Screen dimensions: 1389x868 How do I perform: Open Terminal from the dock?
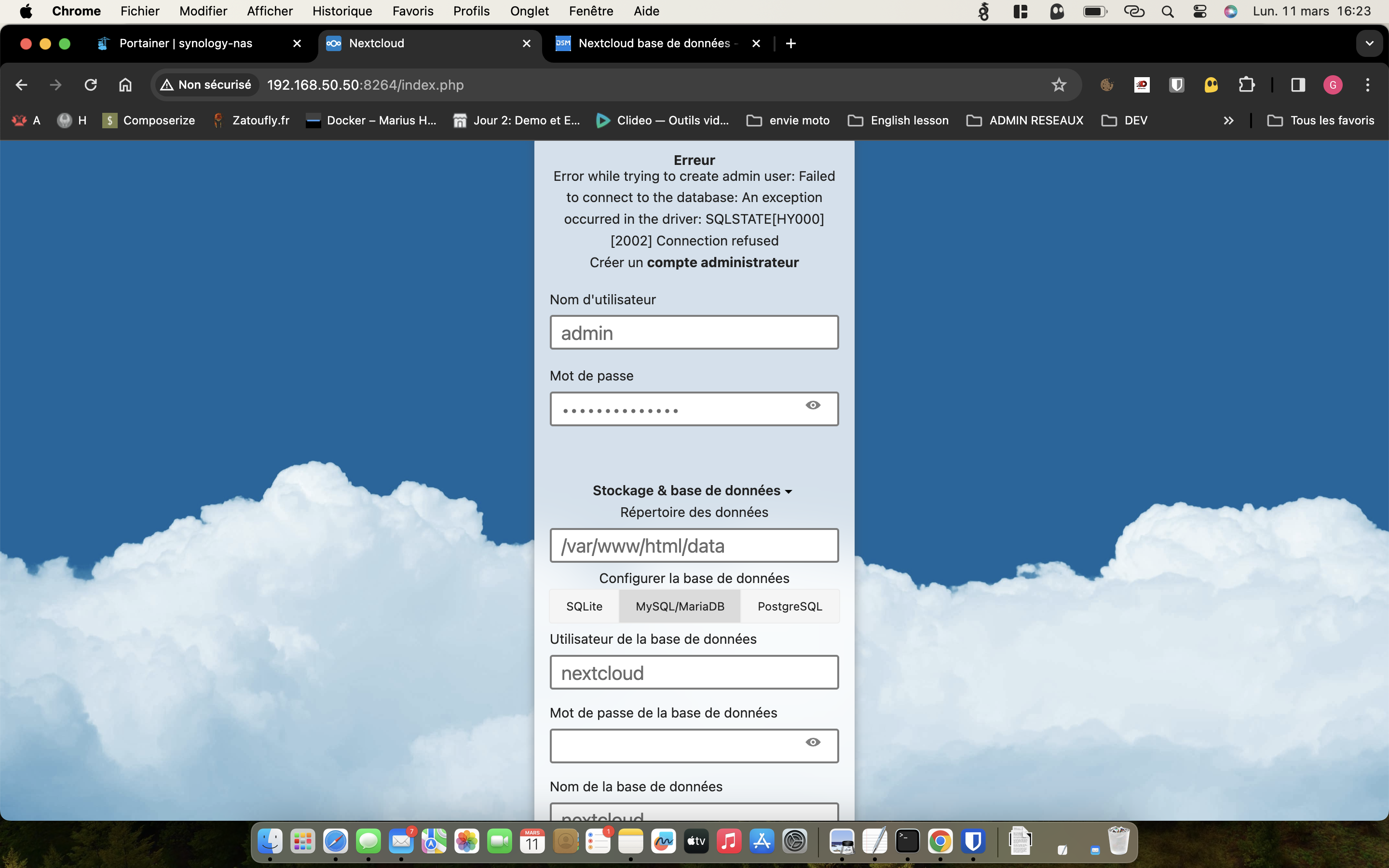[x=908, y=841]
